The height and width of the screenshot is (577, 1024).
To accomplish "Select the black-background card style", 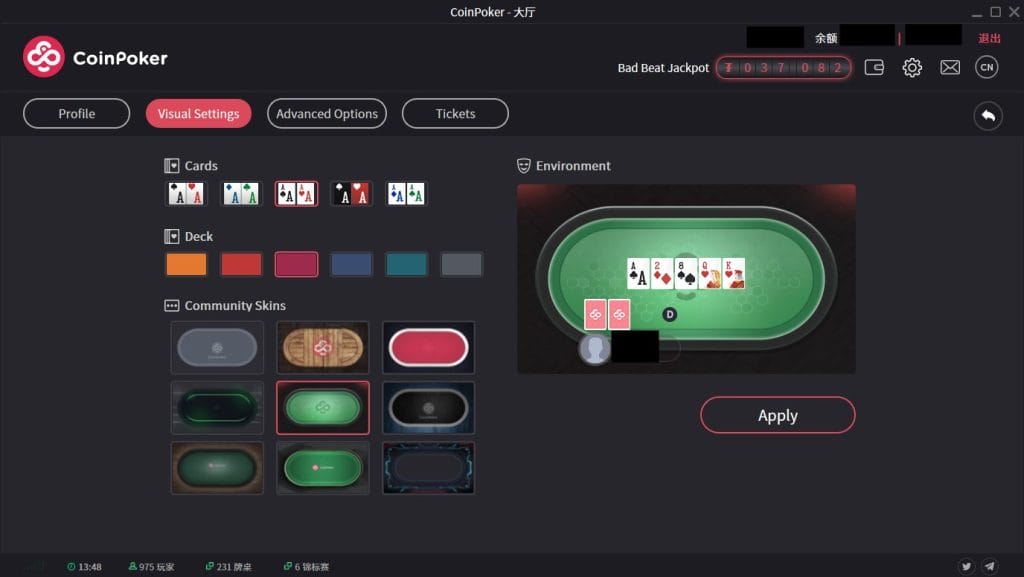I will point(351,194).
